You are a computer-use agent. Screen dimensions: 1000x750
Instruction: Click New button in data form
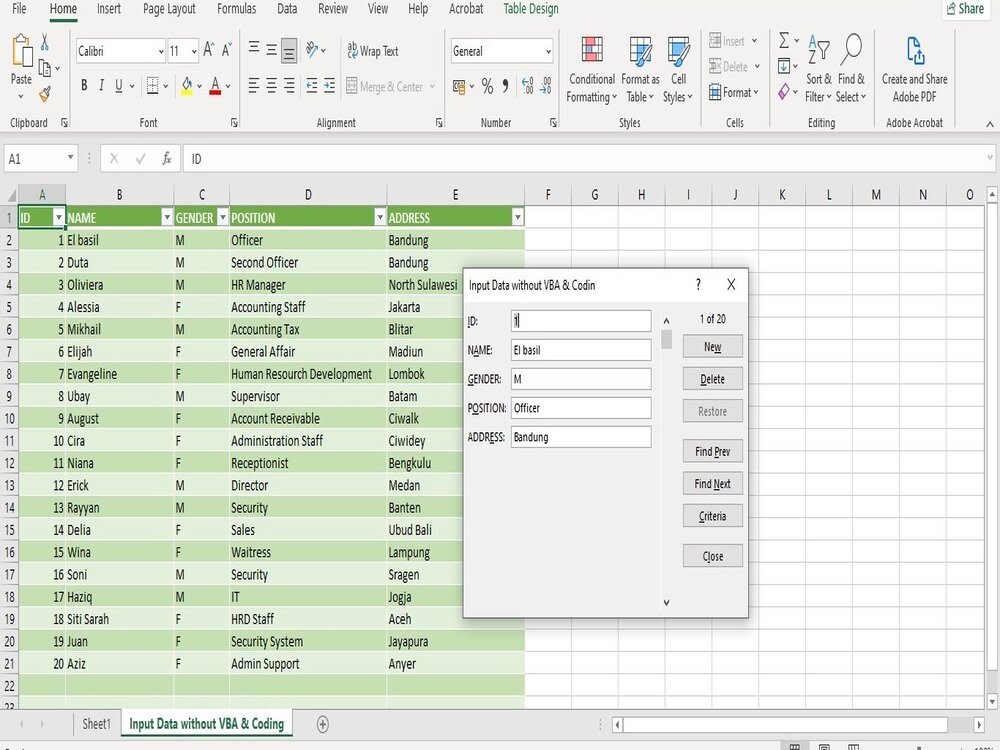pyautogui.click(x=712, y=346)
